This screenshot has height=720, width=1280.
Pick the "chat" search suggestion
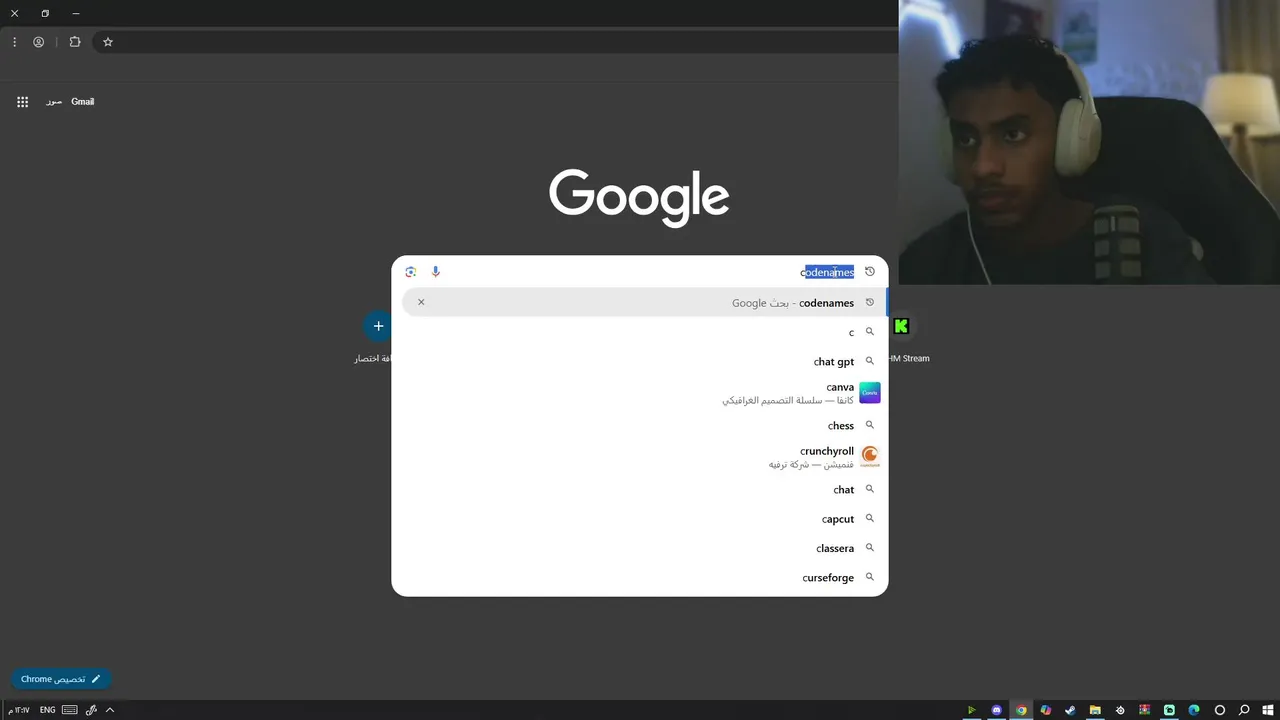640,489
